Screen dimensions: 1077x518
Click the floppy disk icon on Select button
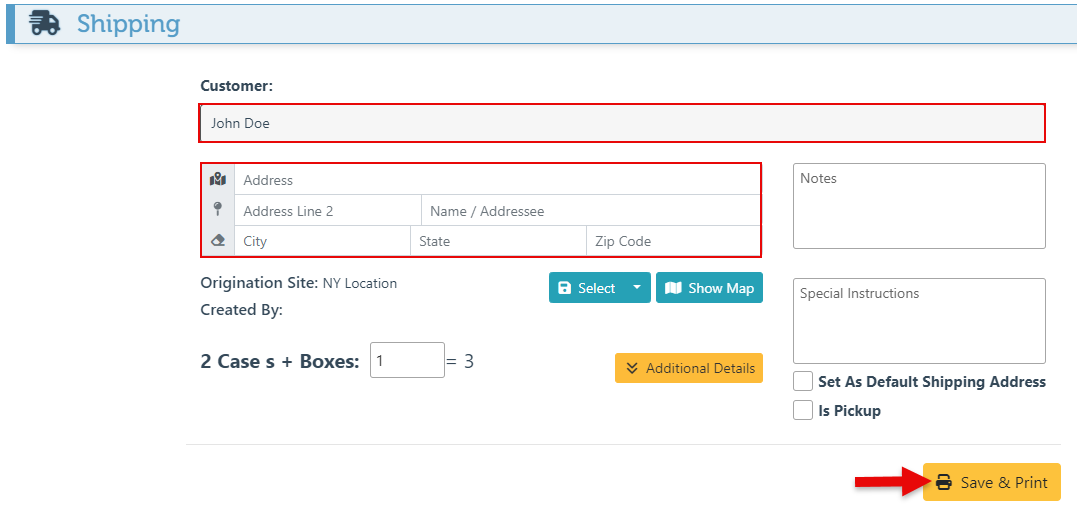(x=564, y=288)
